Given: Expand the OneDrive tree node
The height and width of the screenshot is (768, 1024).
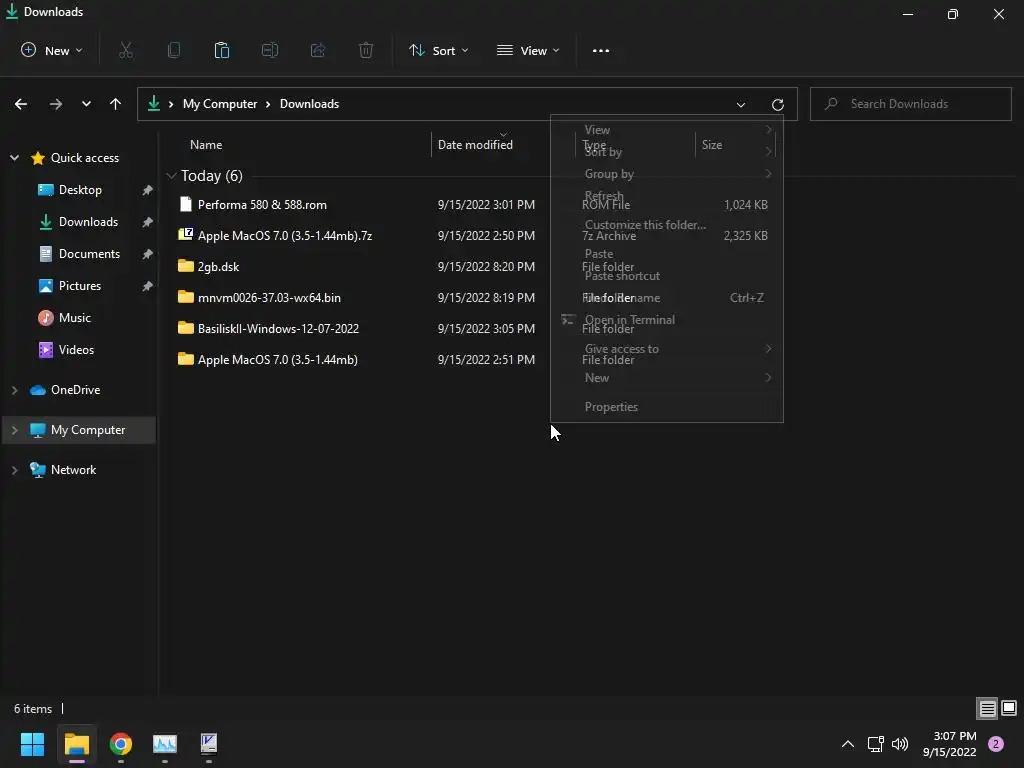Looking at the screenshot, I should [14, 390].
